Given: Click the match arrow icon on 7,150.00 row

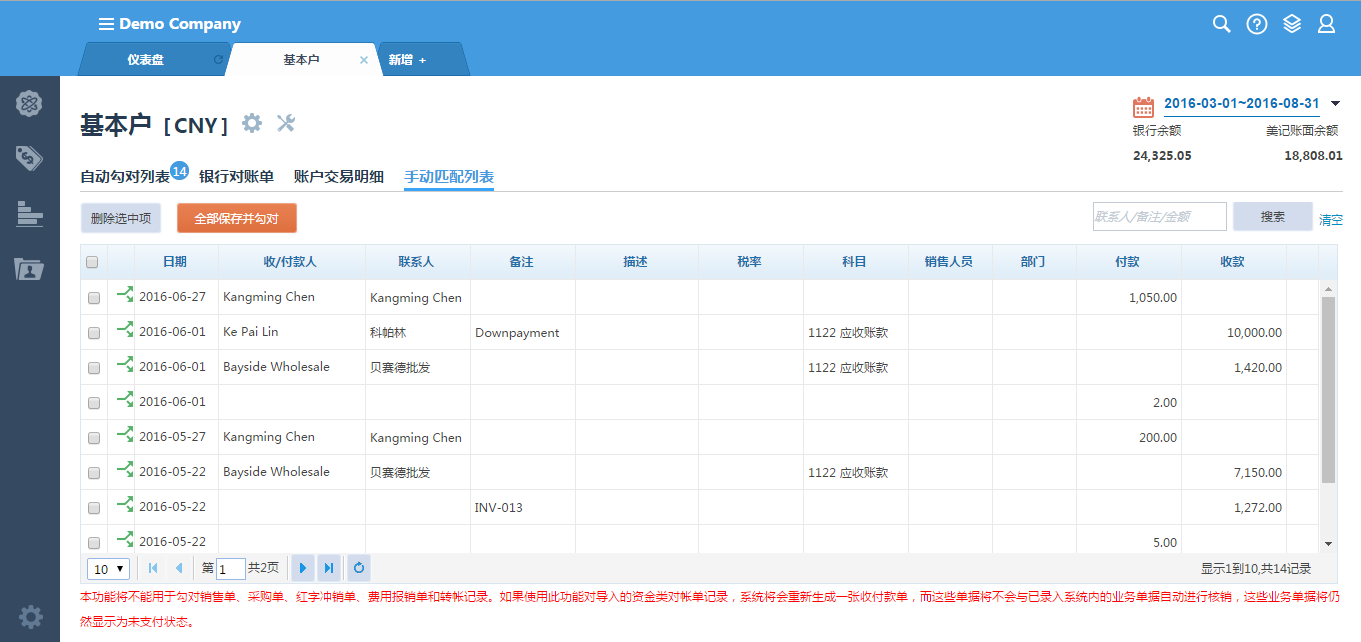Looking at the screenshot, I should [x=125, y=470].
